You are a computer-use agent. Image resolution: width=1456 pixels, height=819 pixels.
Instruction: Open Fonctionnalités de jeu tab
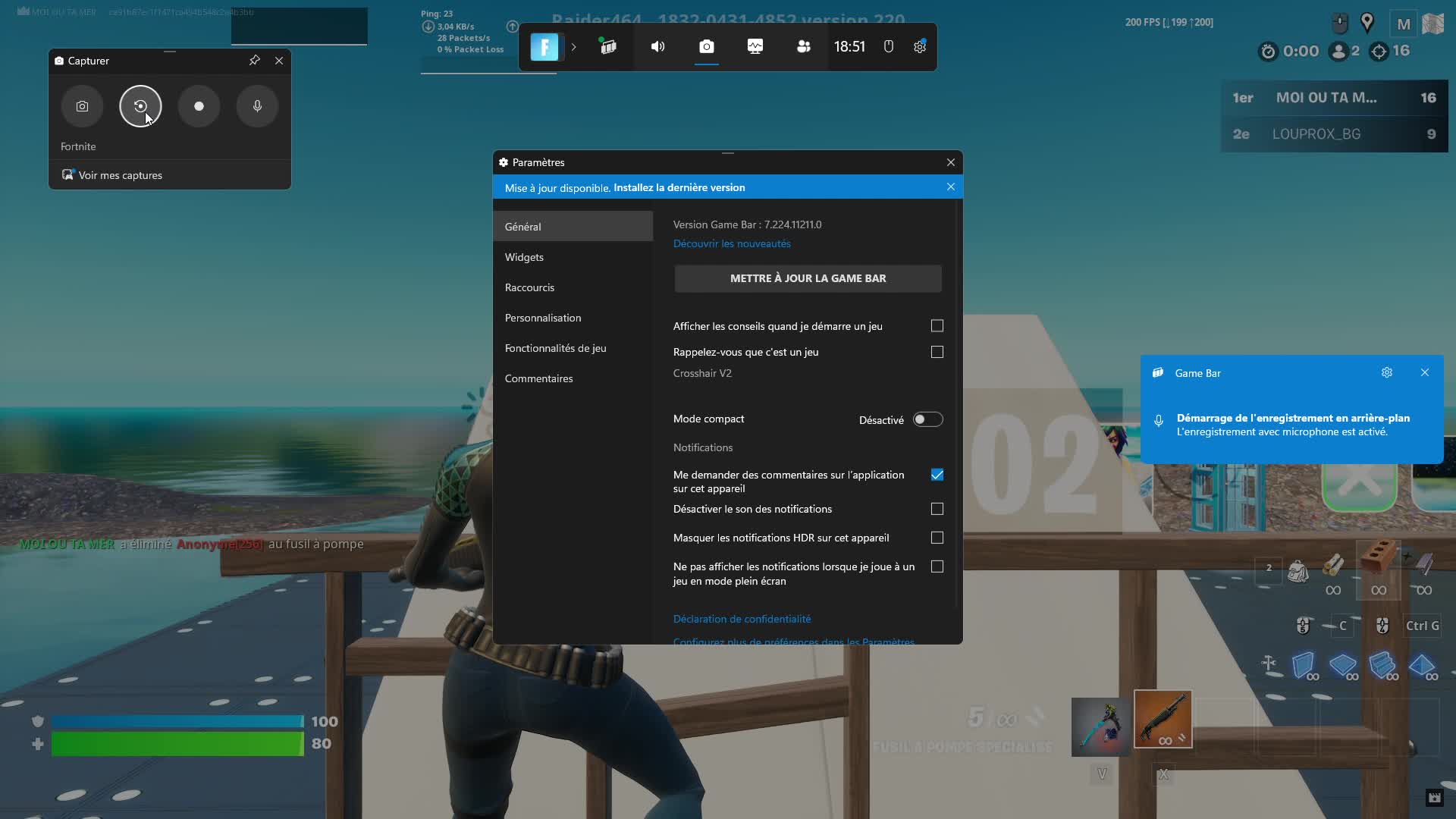[x=573, y=348]
